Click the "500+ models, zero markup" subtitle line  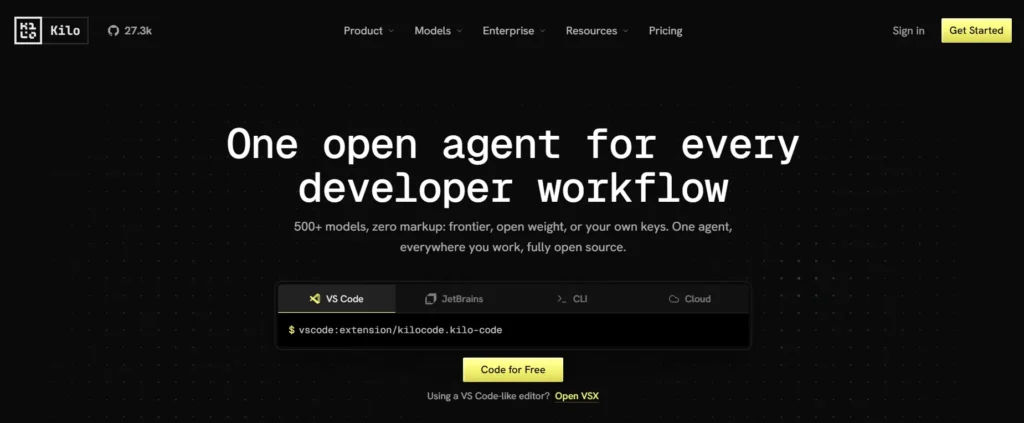tap(513, 228)
